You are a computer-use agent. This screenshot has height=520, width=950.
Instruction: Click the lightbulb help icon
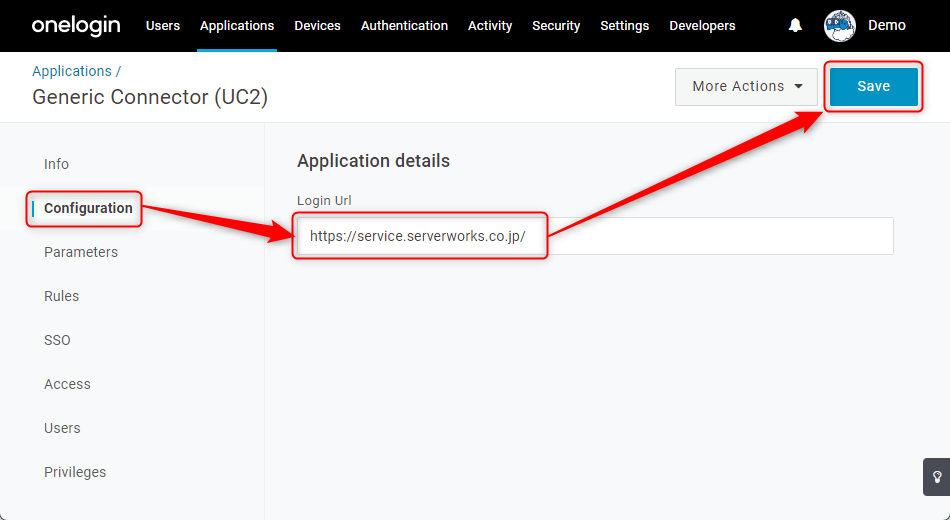coord(937,477)
